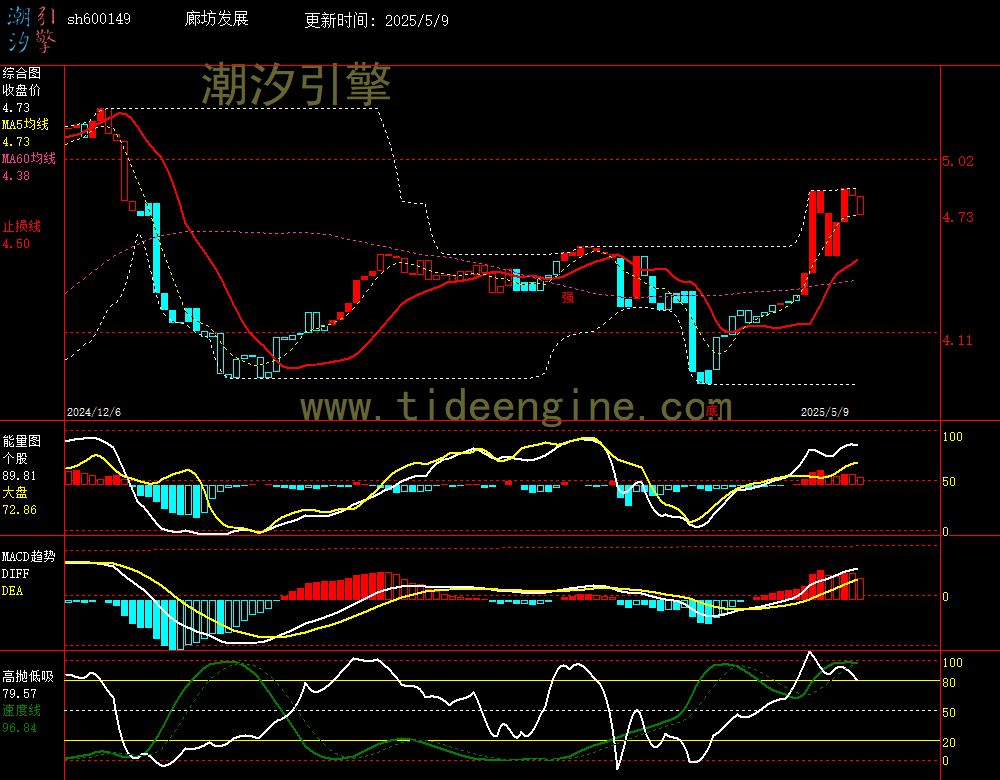Click the stop-loss value 4.50
The height and width of the screenshot is (780, 1000).
pos(16,244)
